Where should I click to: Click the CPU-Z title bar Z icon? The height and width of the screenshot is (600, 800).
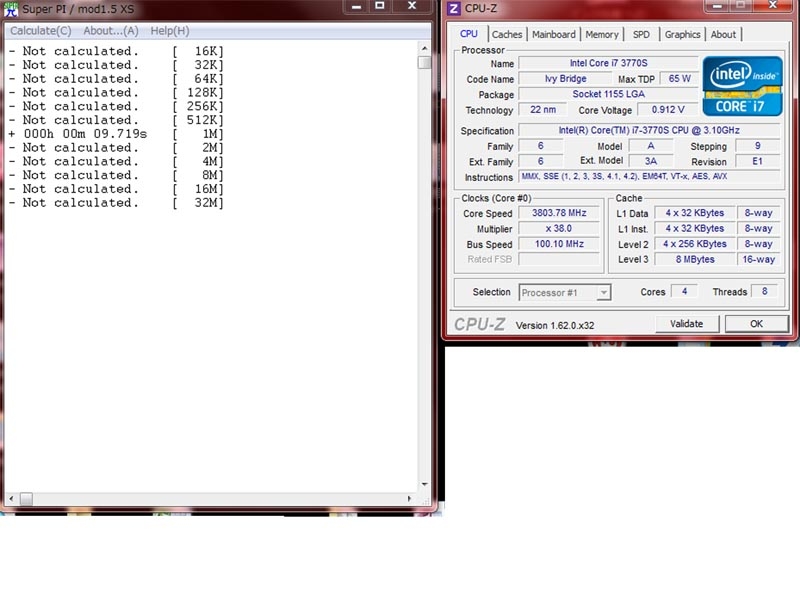pos(454,9)
